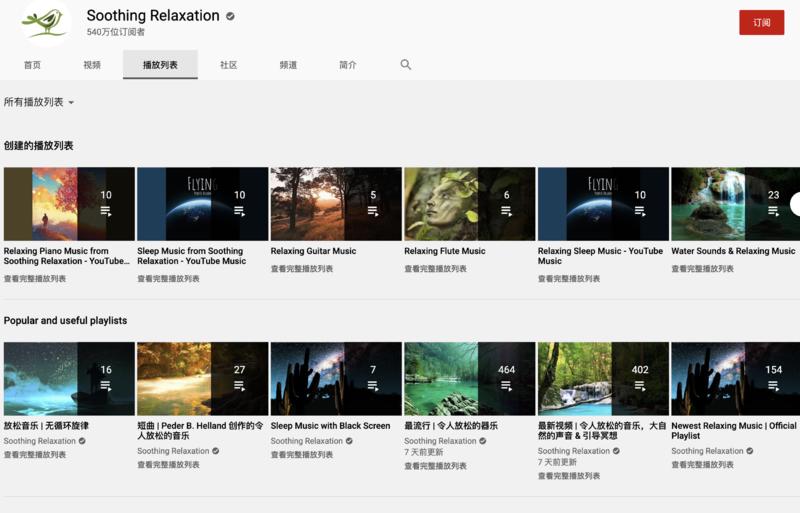Open the Peder B. Helland 短曲 playlist title
This screenshot has width=800, height=513.
tap(201, 430)
